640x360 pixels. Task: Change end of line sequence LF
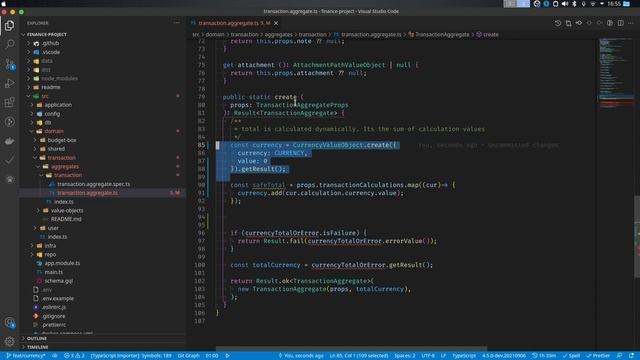pyautogui.click(x=443, y=356)
